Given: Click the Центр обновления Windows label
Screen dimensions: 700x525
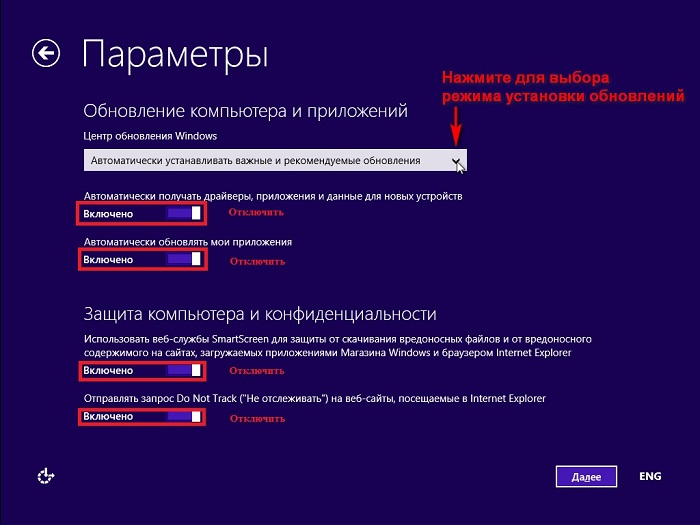Looking at the screenshot, I should tap(150, 136).
